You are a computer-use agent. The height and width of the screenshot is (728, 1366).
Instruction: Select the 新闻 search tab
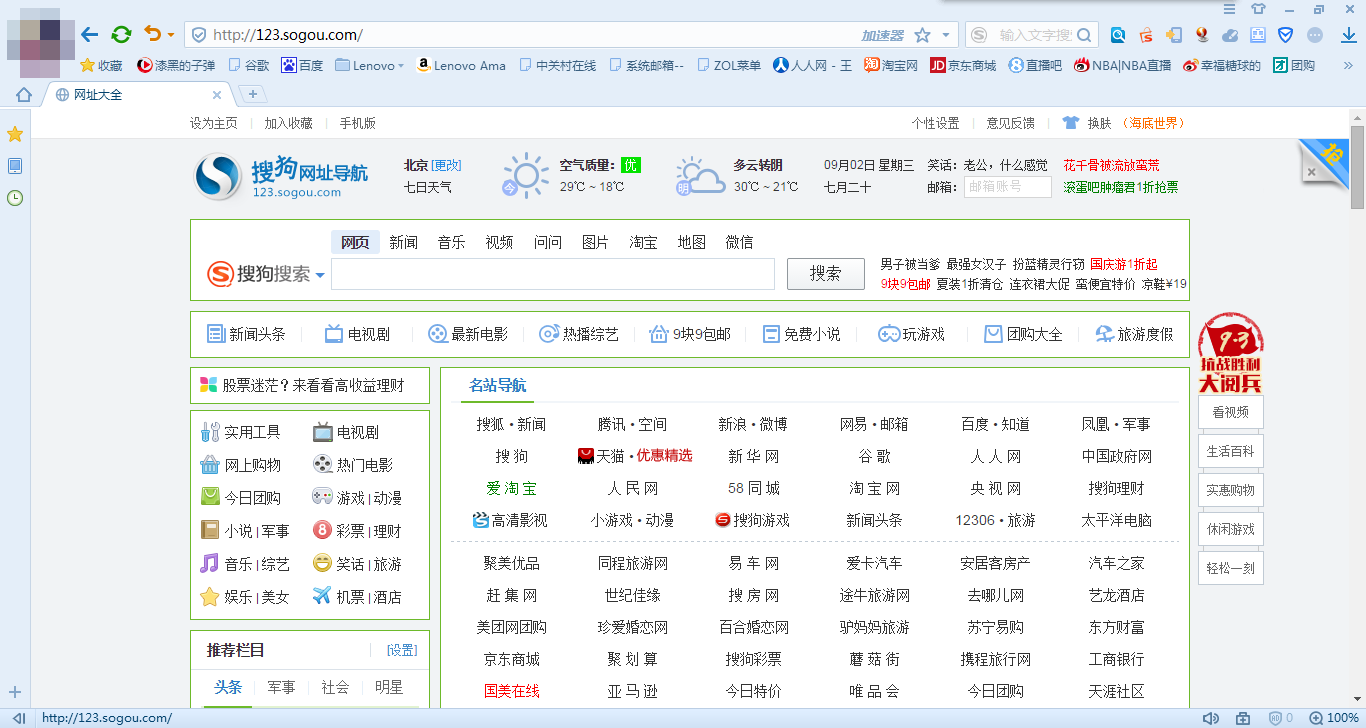pos(403,242)
